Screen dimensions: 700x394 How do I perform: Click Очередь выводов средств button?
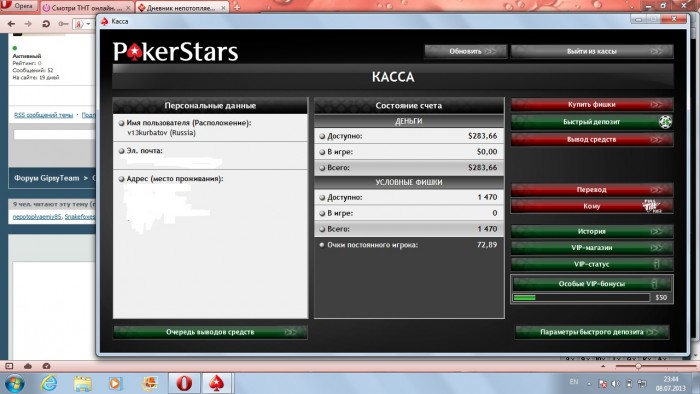point(210,332)
